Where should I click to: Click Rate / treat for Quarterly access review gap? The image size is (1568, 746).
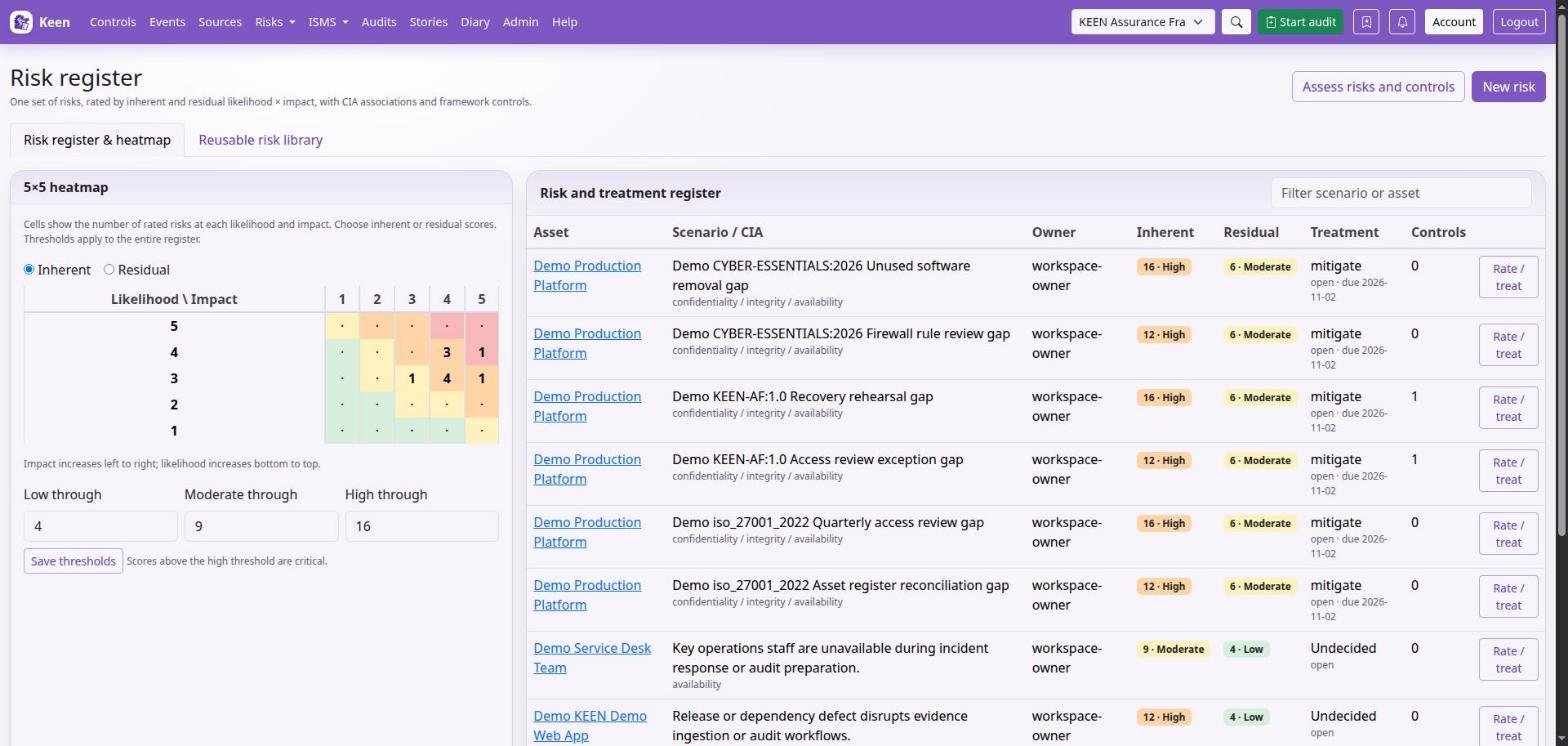point(1508,534)
